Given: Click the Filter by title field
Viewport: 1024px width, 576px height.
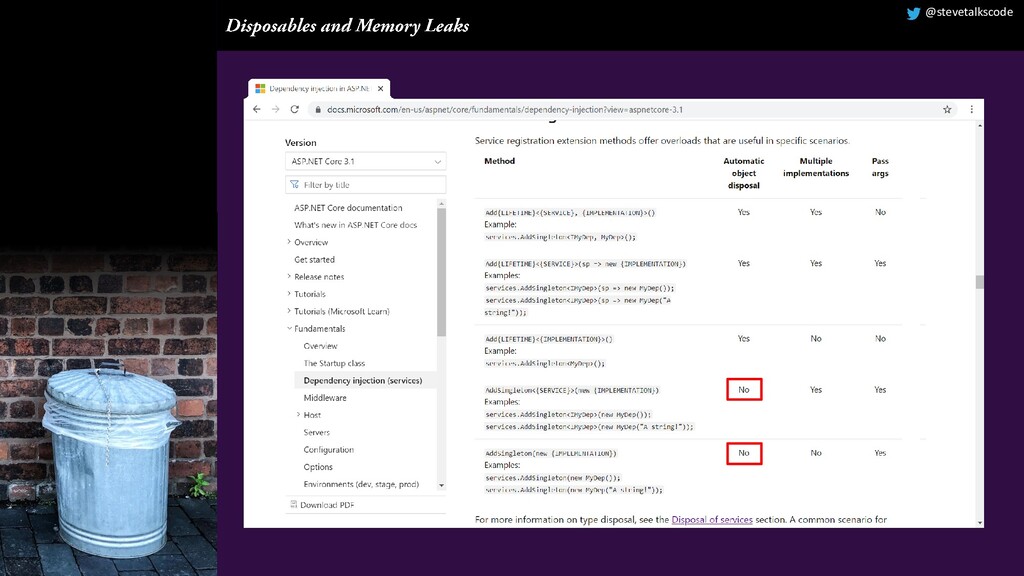Looking at the screenshot, I should coord(366,185).
